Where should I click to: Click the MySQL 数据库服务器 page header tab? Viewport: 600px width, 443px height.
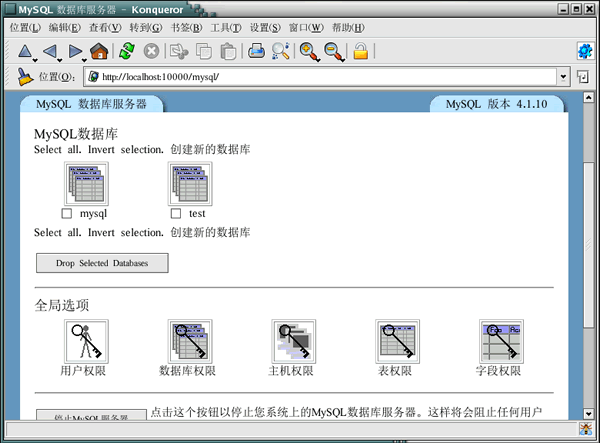click(91, 104)
